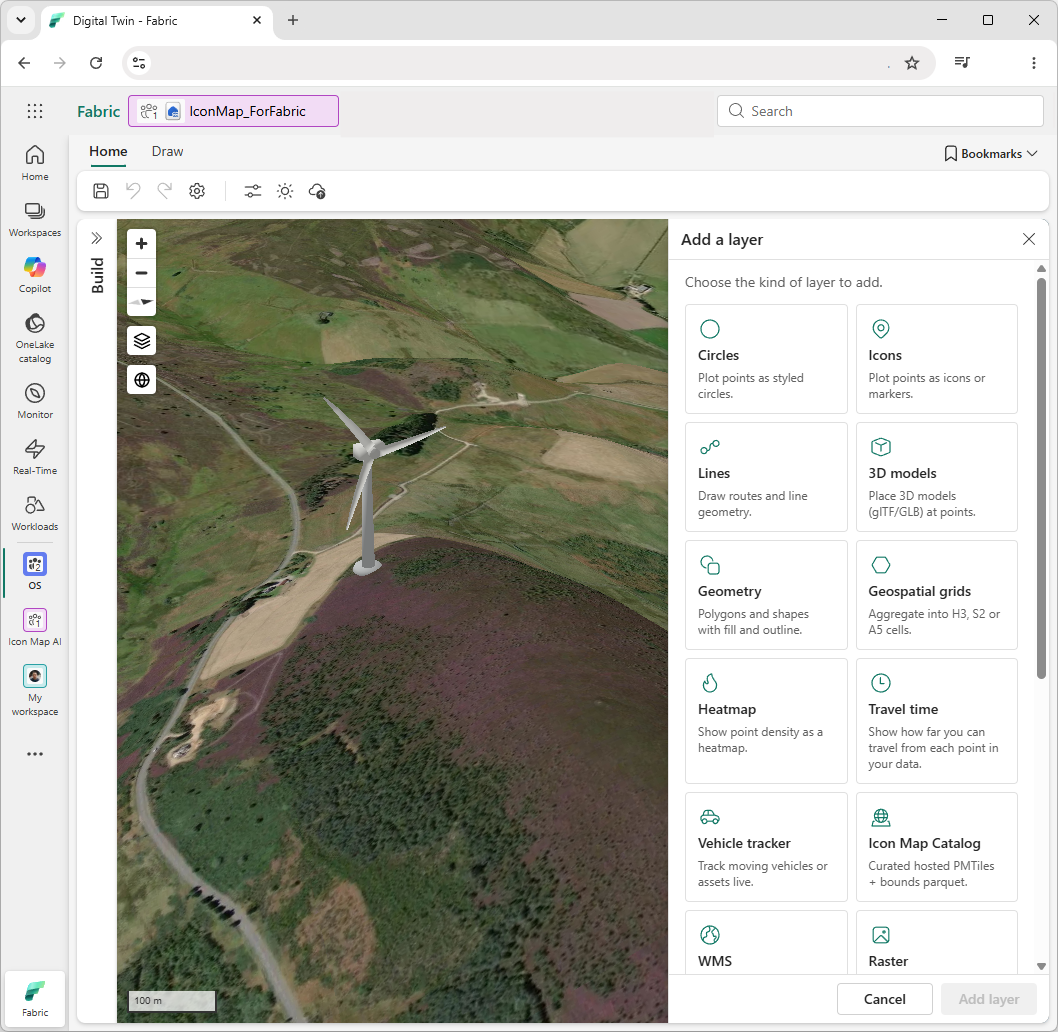Select the Travel time layer card
Screen dimensions: 1058x1032
point(937,721)
